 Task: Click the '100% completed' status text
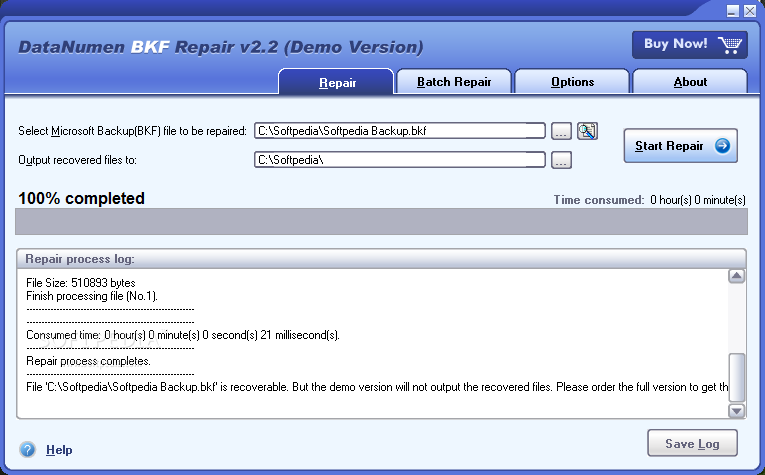81,198
